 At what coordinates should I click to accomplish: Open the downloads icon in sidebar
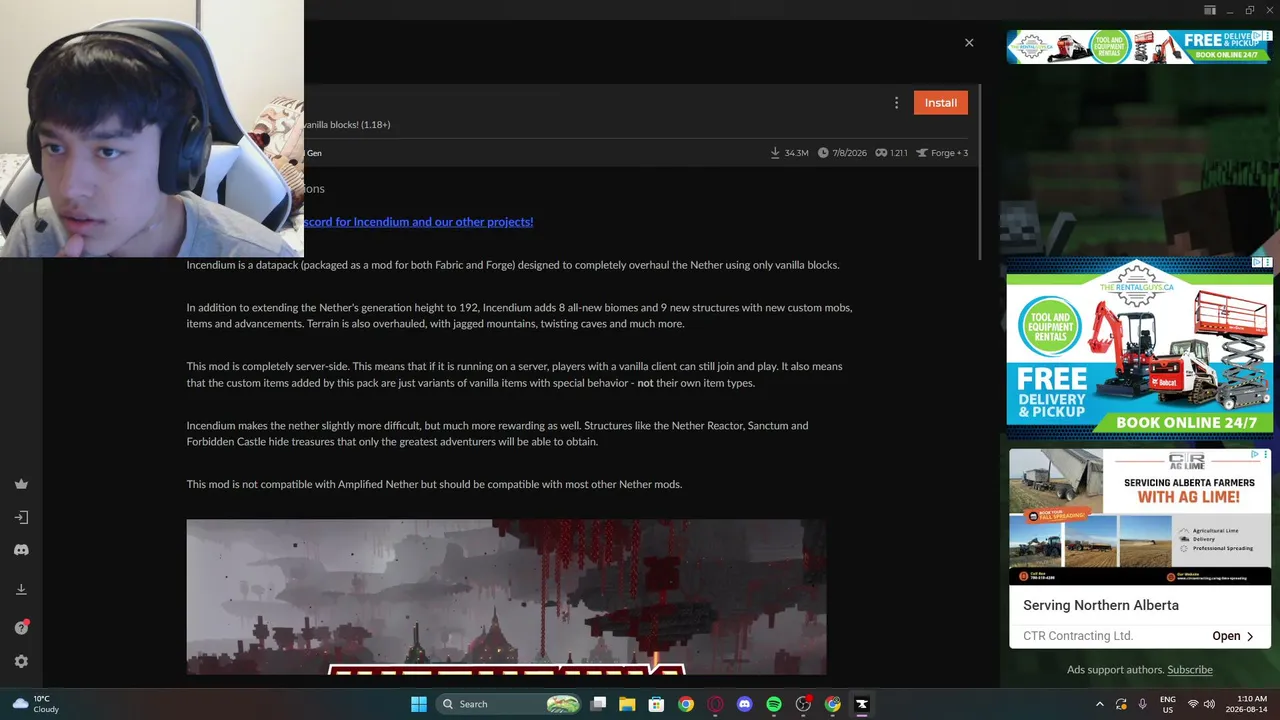21,590
